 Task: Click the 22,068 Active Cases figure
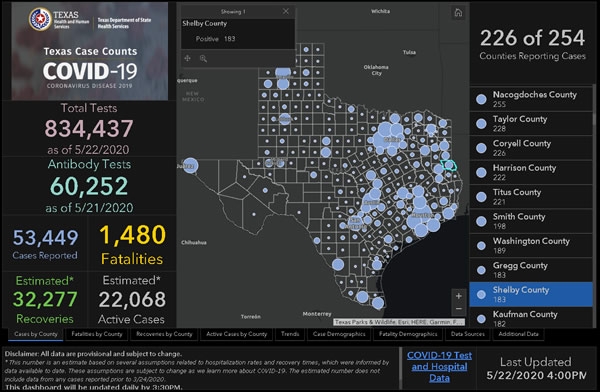(132, 299)
